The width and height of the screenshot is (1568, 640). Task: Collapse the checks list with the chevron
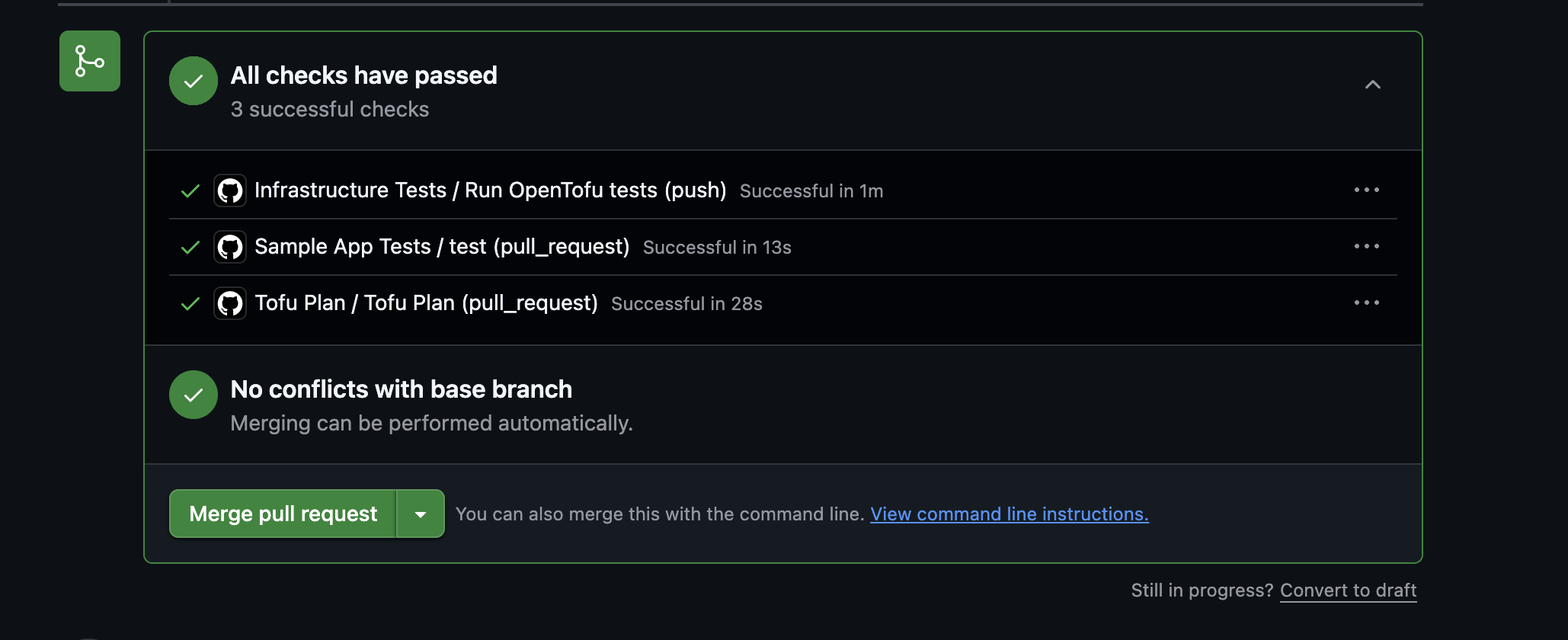1372,85
